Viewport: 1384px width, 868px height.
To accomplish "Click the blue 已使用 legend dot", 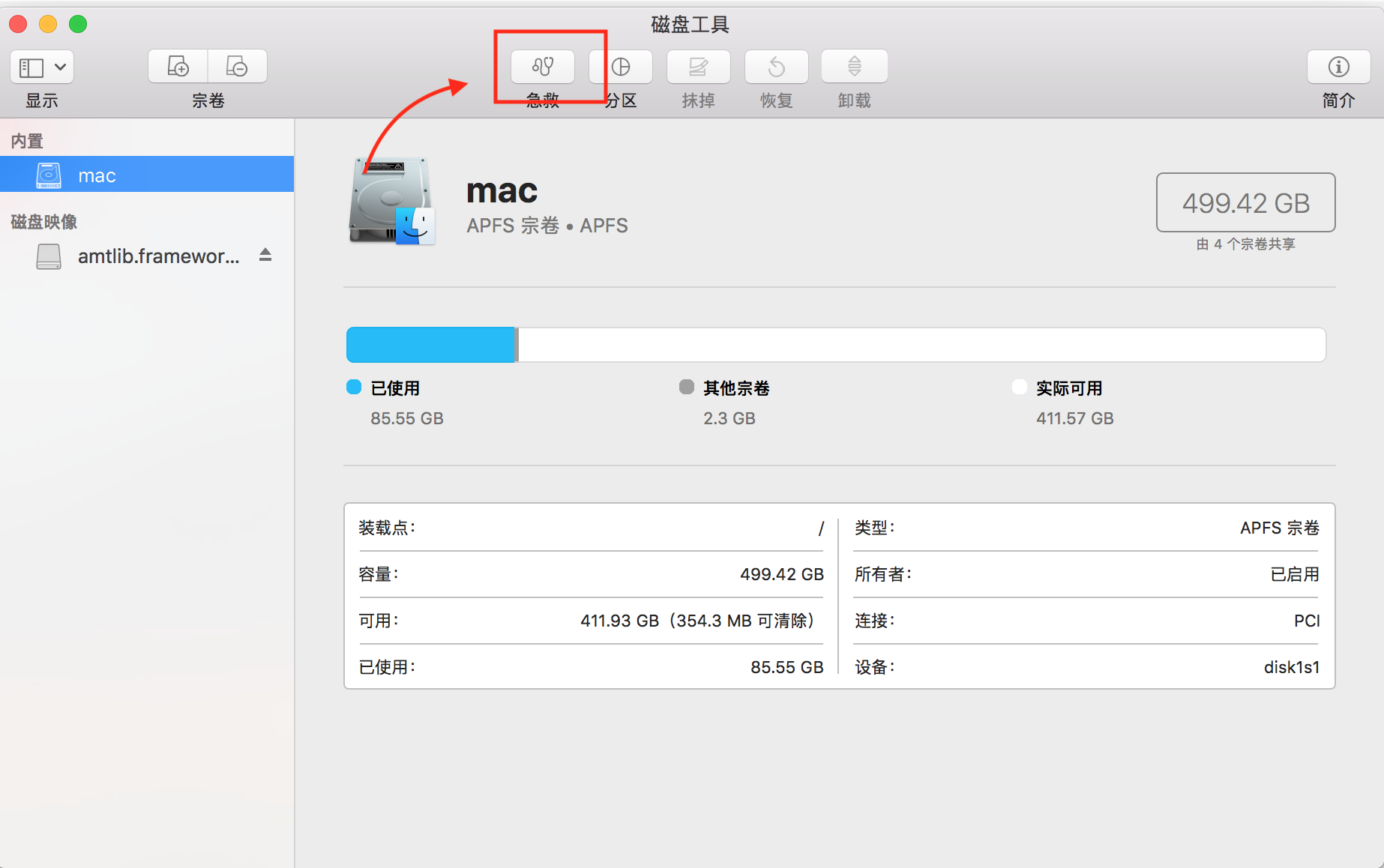I will pyautogui.click(x=354, y=387).
